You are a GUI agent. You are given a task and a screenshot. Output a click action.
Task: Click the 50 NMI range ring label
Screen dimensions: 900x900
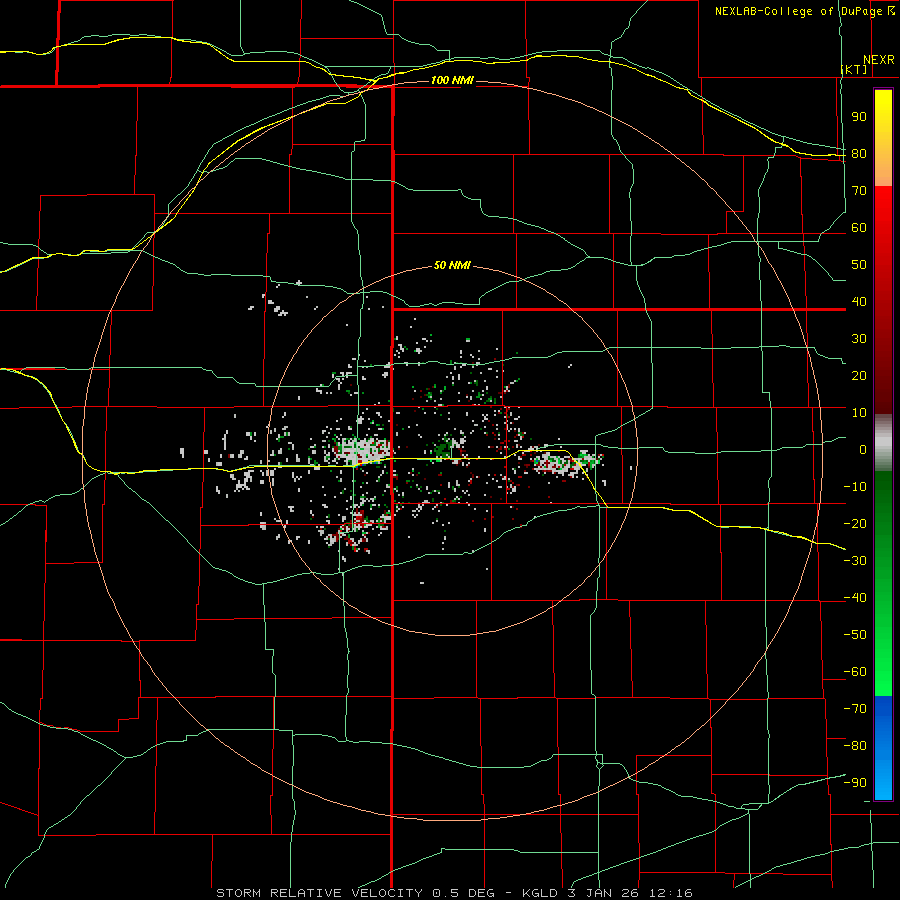pyautogui.click(x=452, y=265)
